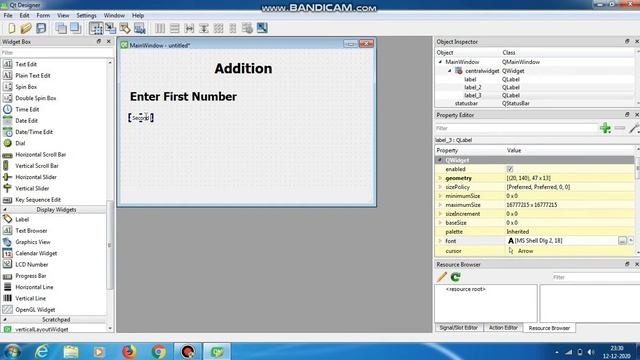Viewport: 640px width, 360px height.
Task: Click the Break Layout toolbar icon
Action: (247, 28)
